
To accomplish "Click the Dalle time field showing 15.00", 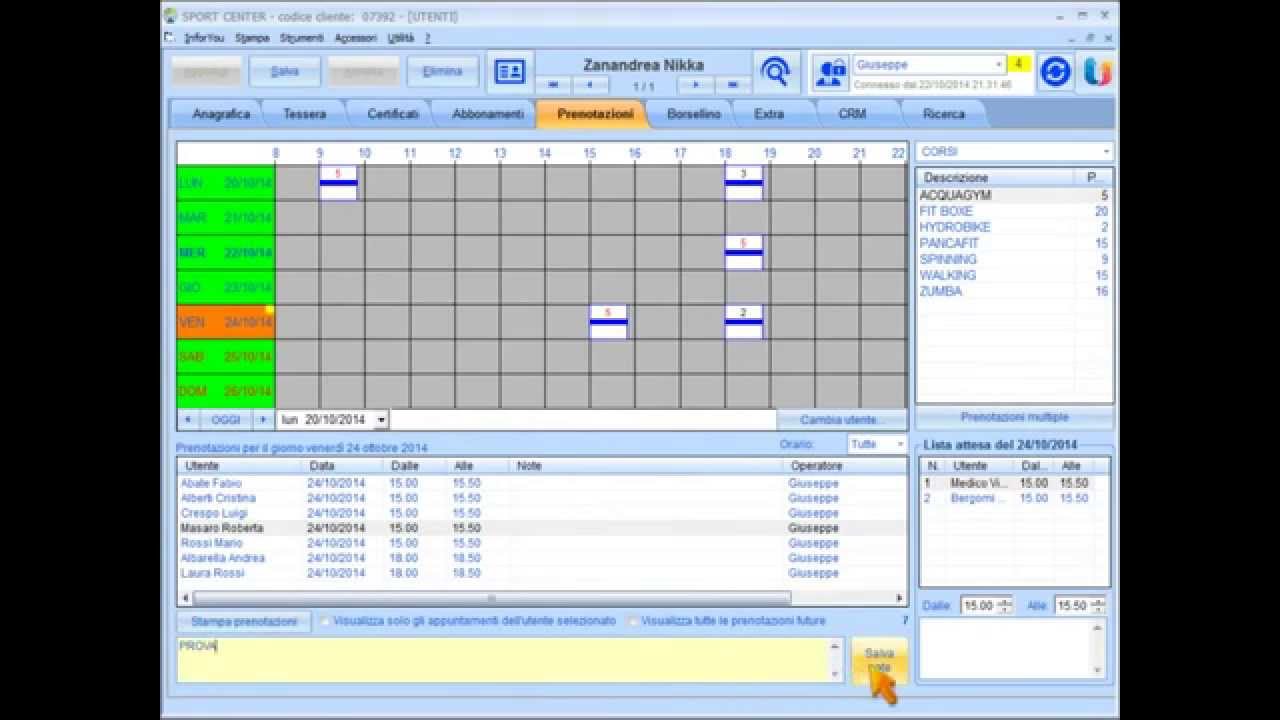I will pyautogui.click(x=978, y=605).
